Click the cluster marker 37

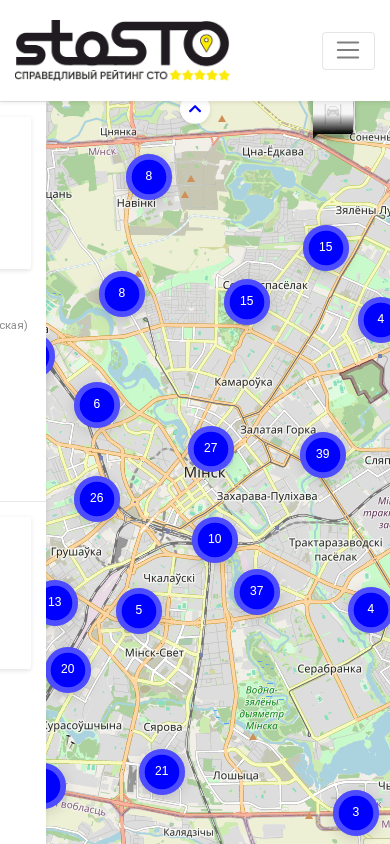pyautogui.click(x=257, y=592)
